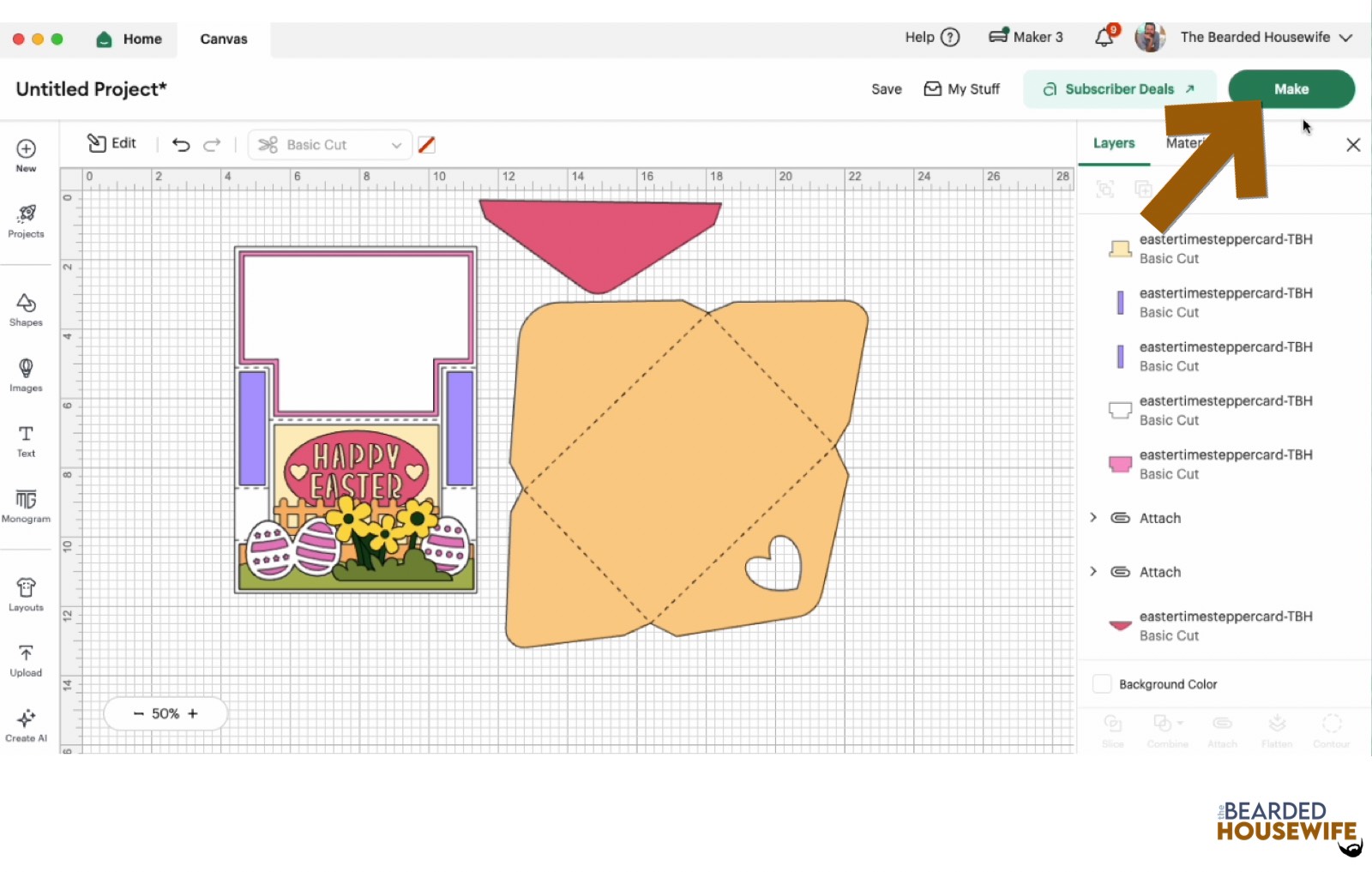Open the Create AI tool
1372x872 pixels.
click(26, 725)
